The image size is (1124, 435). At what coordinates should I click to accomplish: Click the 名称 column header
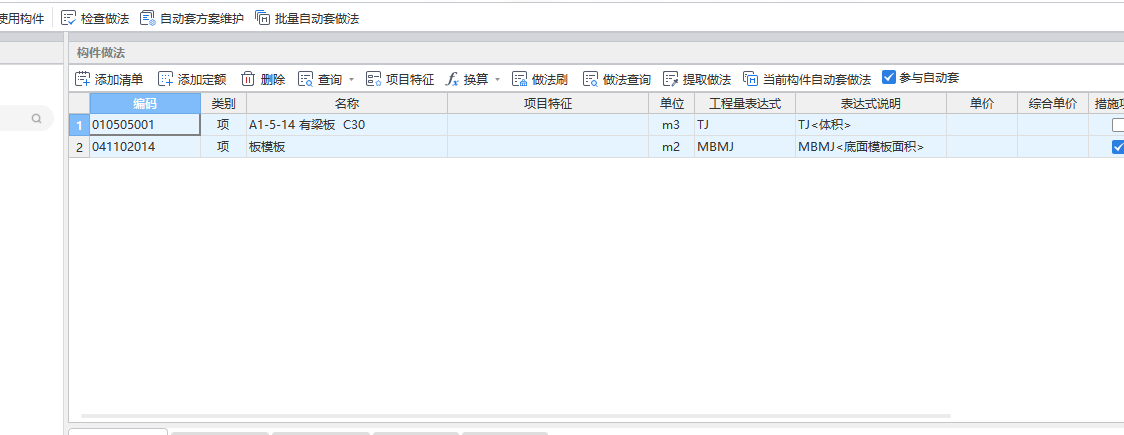pyautogui.click(x=347, y=103)
